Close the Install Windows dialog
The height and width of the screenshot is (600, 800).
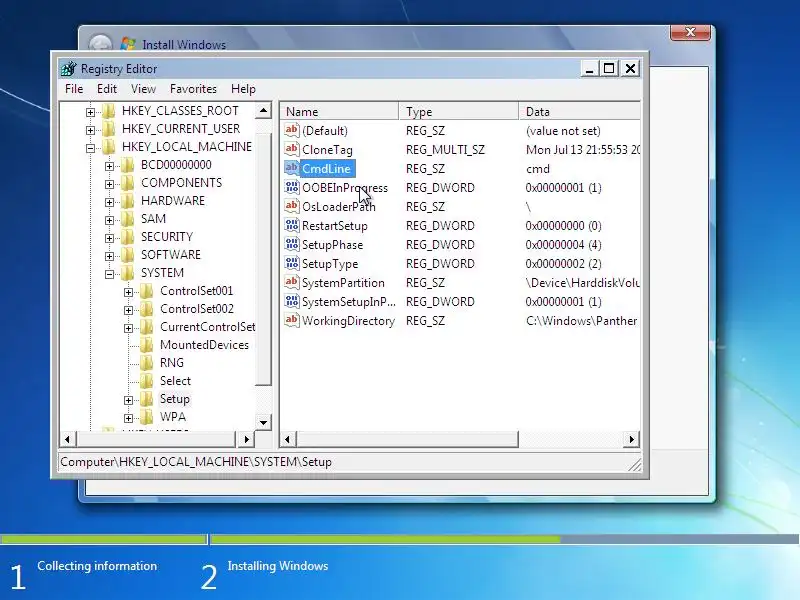pyautogui.click(x=690, y=32)
